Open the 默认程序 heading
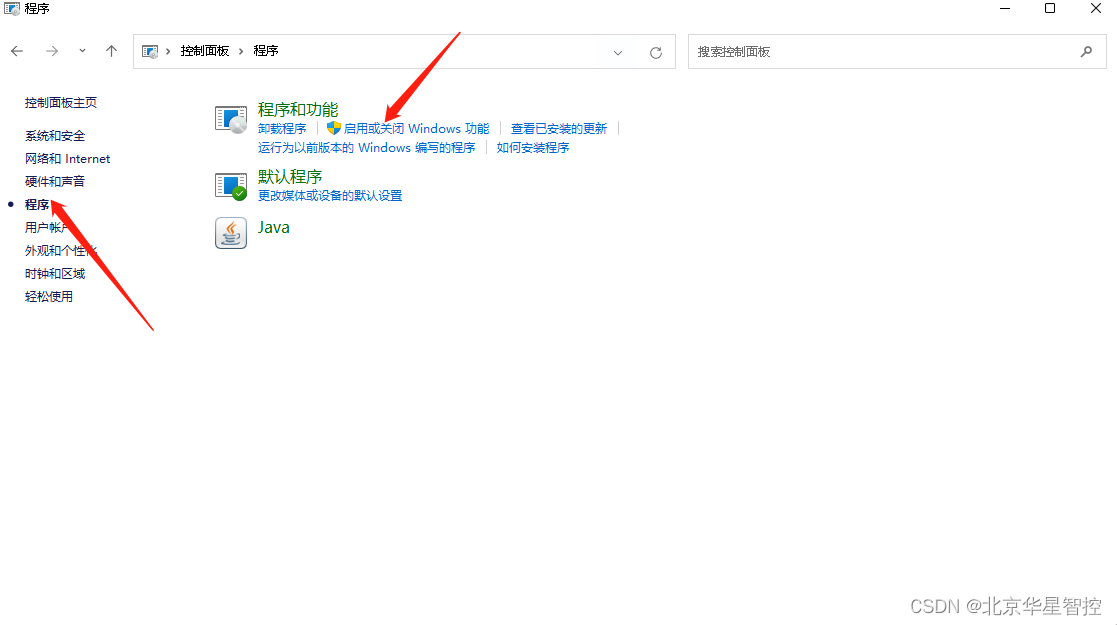 click(x=290, y=176)
